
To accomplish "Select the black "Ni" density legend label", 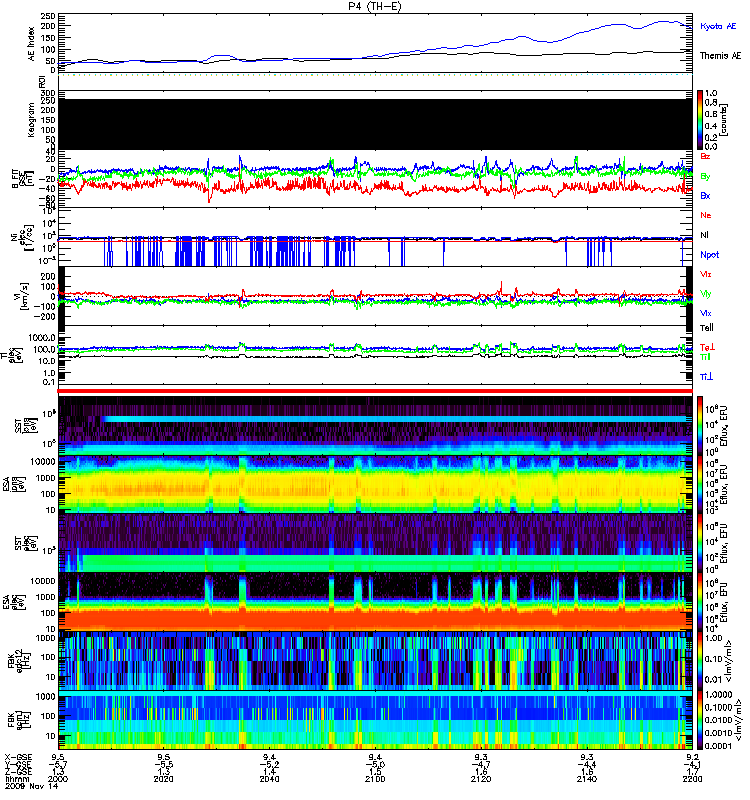I will [x=704, y=235].
